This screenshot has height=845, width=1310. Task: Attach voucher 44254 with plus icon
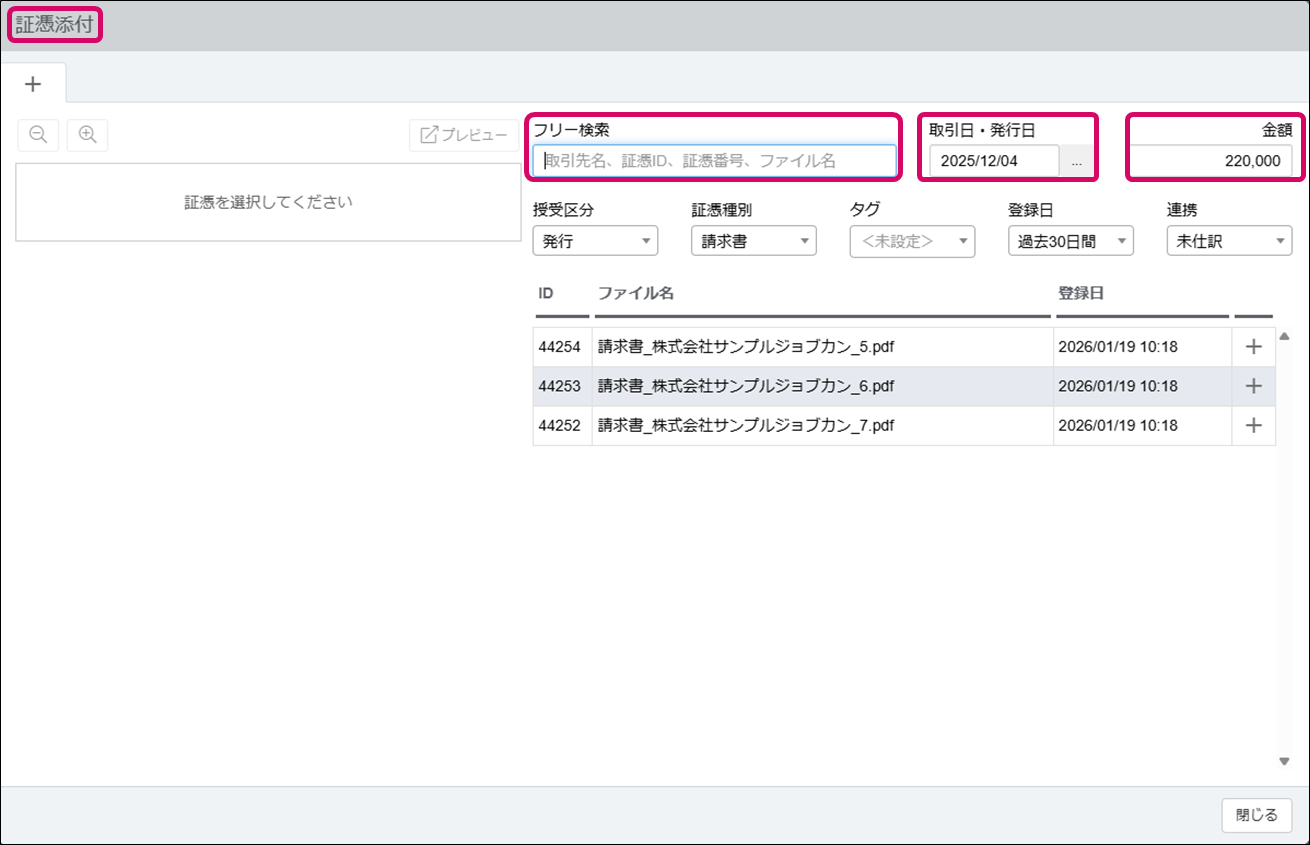[1253, 347]
